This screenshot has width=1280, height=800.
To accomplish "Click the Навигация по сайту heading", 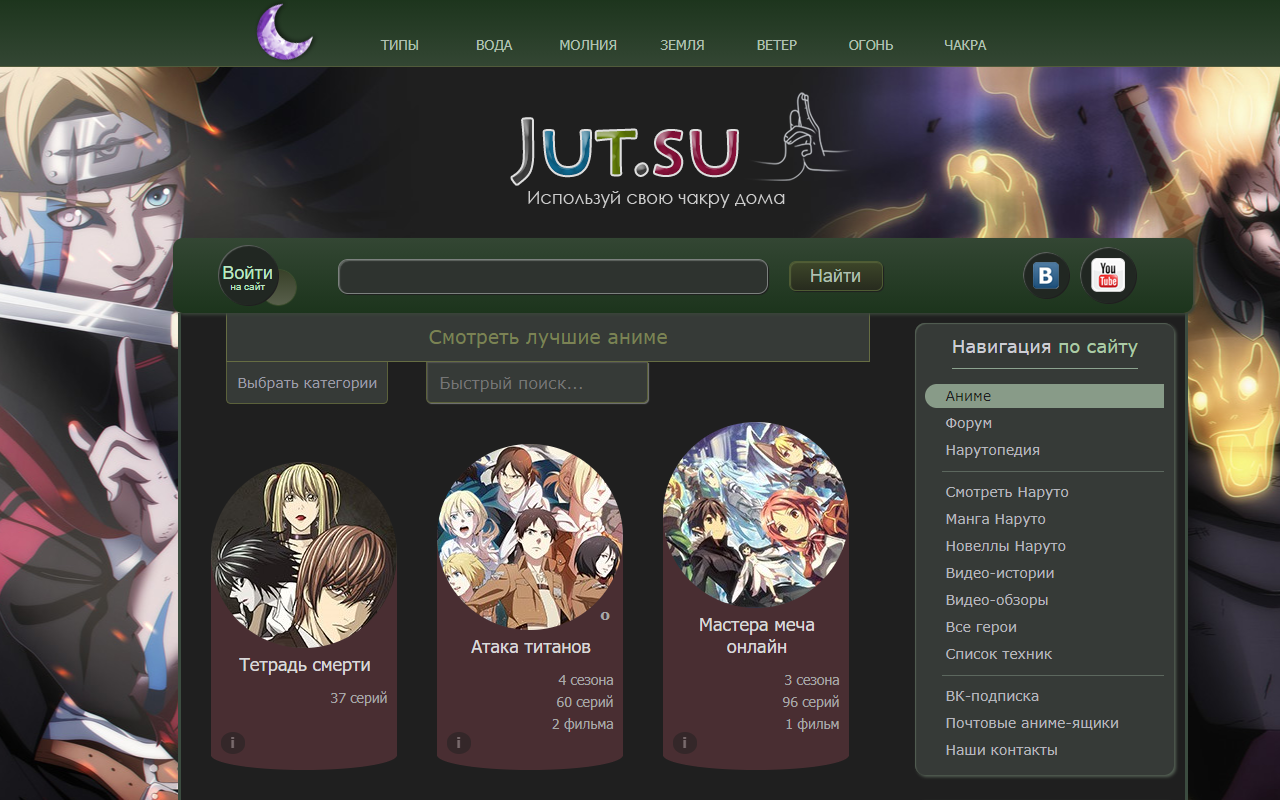I will tap(1045, 347).
